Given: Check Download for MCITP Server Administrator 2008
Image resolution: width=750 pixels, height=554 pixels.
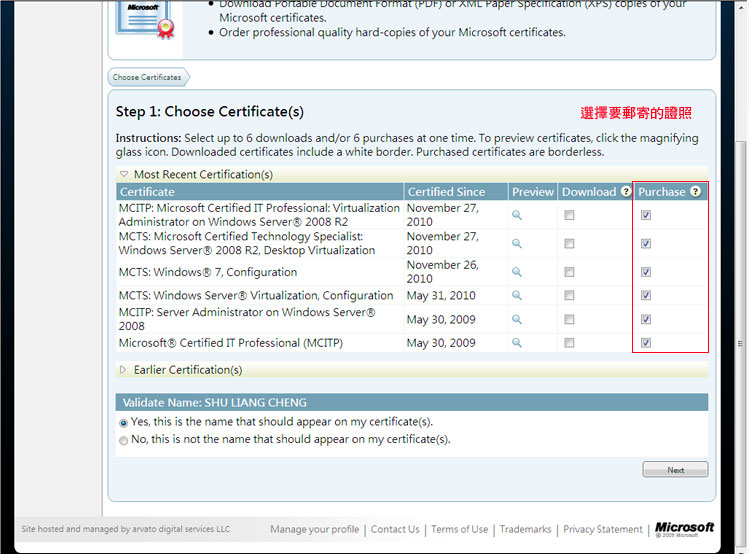Looking at the screenshot, I should [x=569, y=319].
